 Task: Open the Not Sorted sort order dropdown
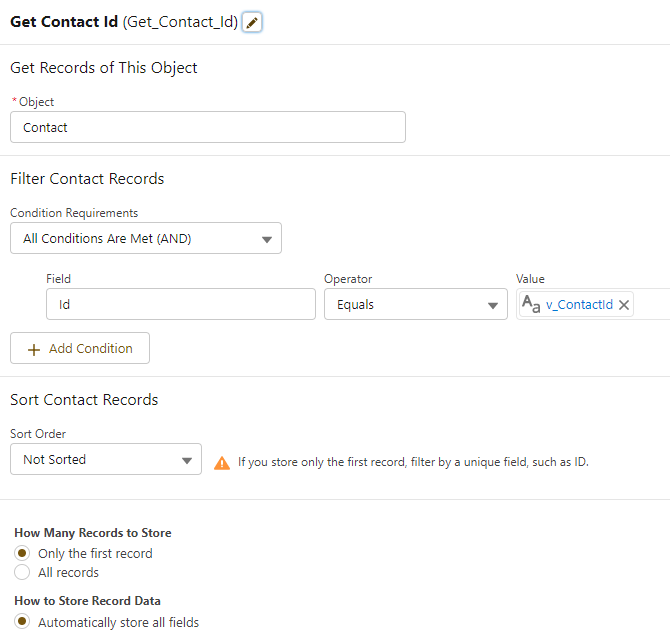point(106,460)
